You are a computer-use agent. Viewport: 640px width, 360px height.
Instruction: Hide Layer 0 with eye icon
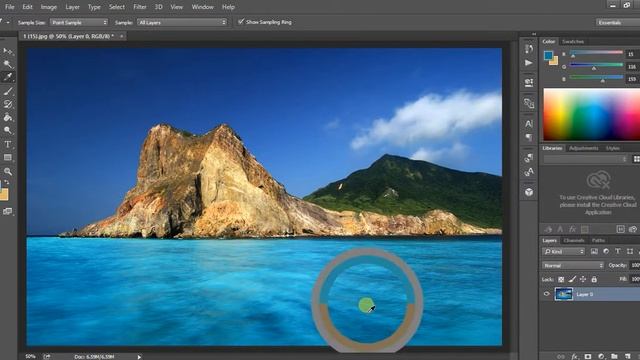click(x=547, y=294)
